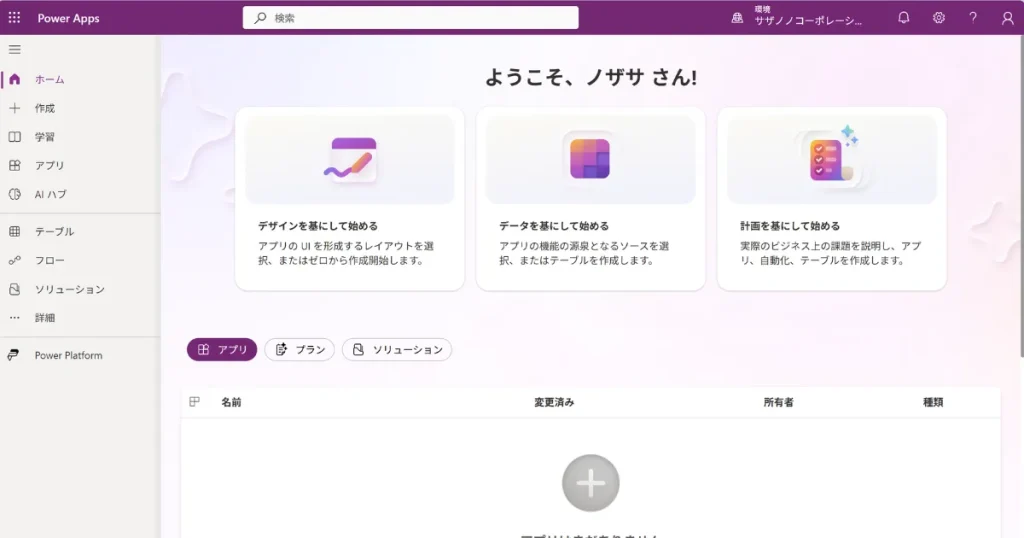The height and width of the screenshot is (538, 1024).
Task: Open the app launcher waffle icon
Action: (x=14, y=18)
